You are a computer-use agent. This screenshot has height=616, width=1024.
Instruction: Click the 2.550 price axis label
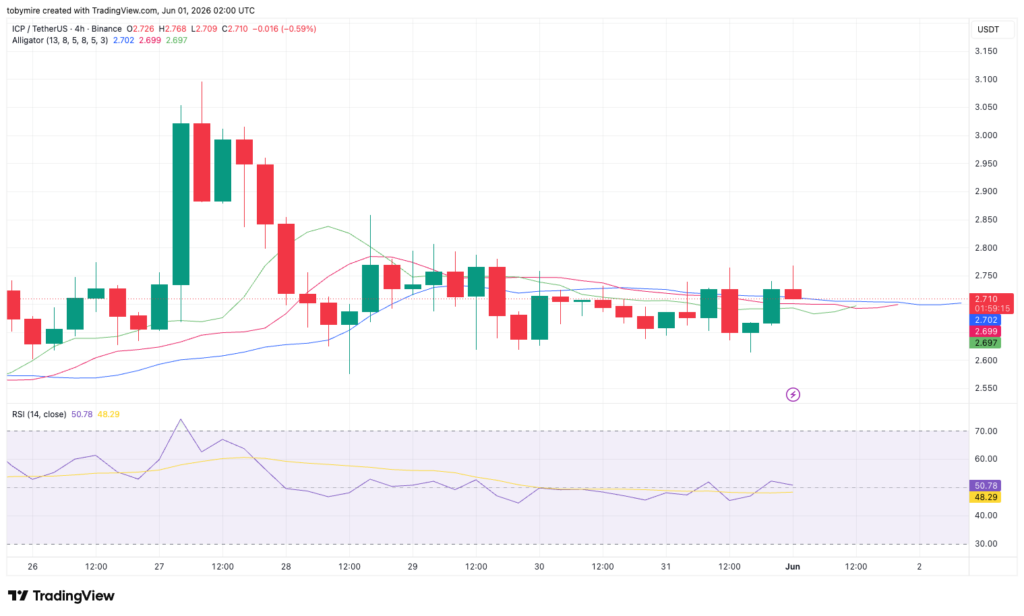tap(985, 389)
